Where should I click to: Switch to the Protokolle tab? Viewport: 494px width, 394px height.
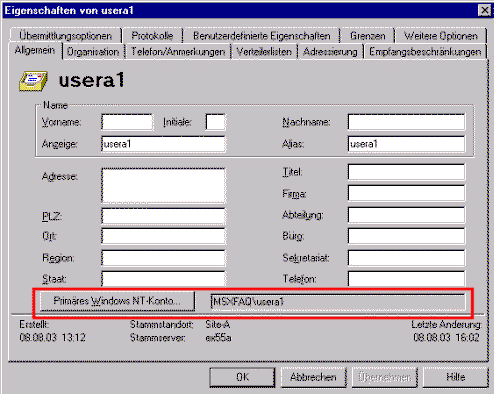pos(152,36)
